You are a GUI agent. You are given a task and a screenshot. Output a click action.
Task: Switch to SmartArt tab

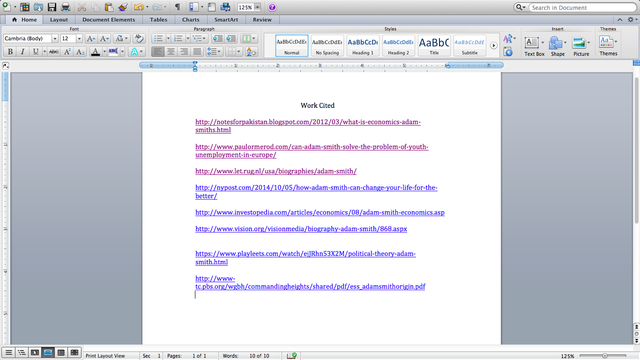[226, 20]
